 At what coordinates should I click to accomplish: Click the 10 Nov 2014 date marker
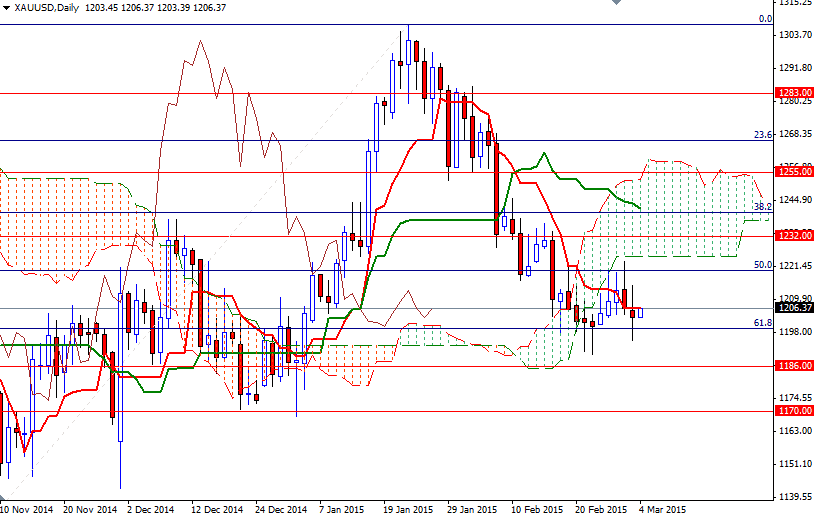[x=26, y=508]
